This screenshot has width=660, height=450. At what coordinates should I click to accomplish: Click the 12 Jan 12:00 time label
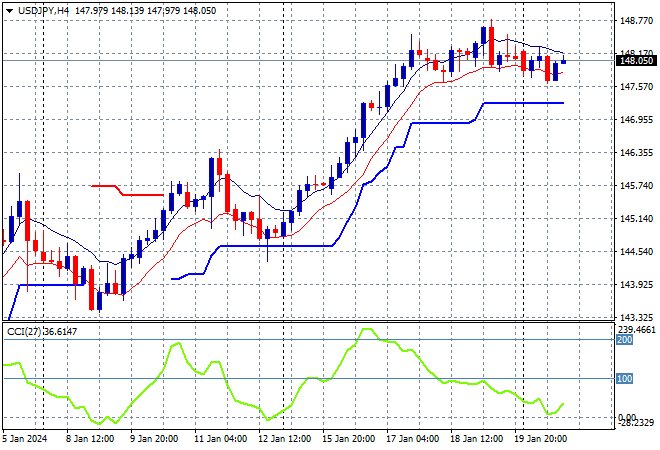tap(283, 438)
